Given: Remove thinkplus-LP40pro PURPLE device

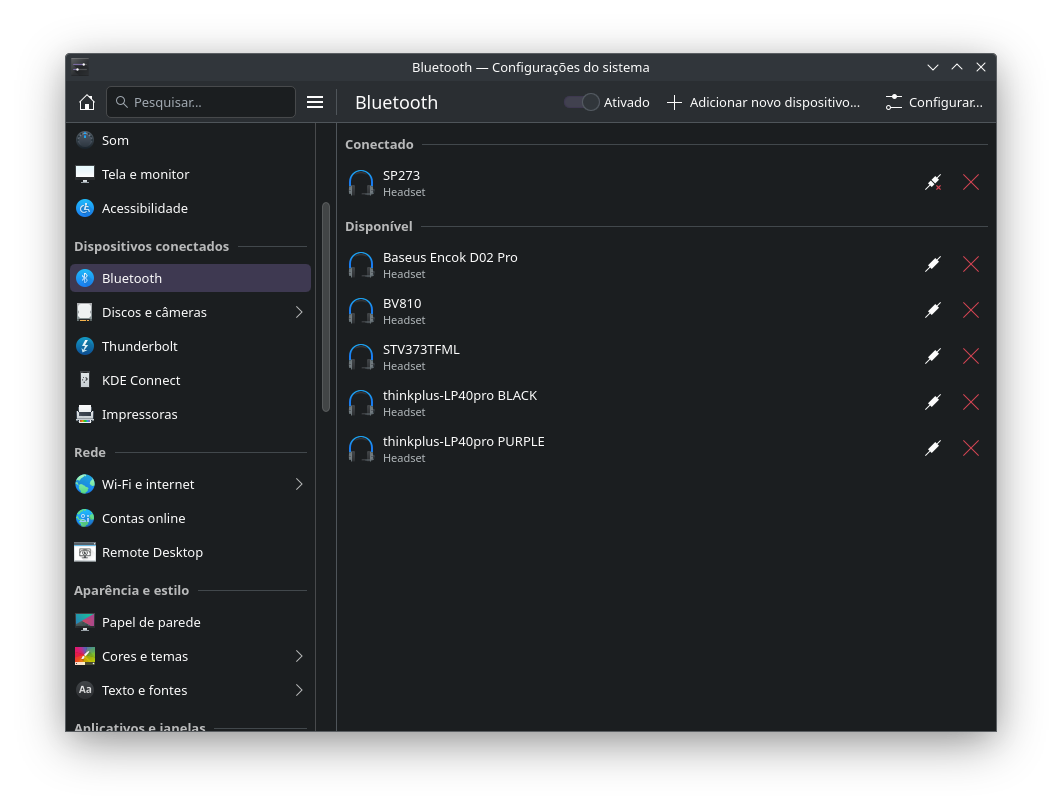Looking at the screenshot, I should [x=971, y=448].
